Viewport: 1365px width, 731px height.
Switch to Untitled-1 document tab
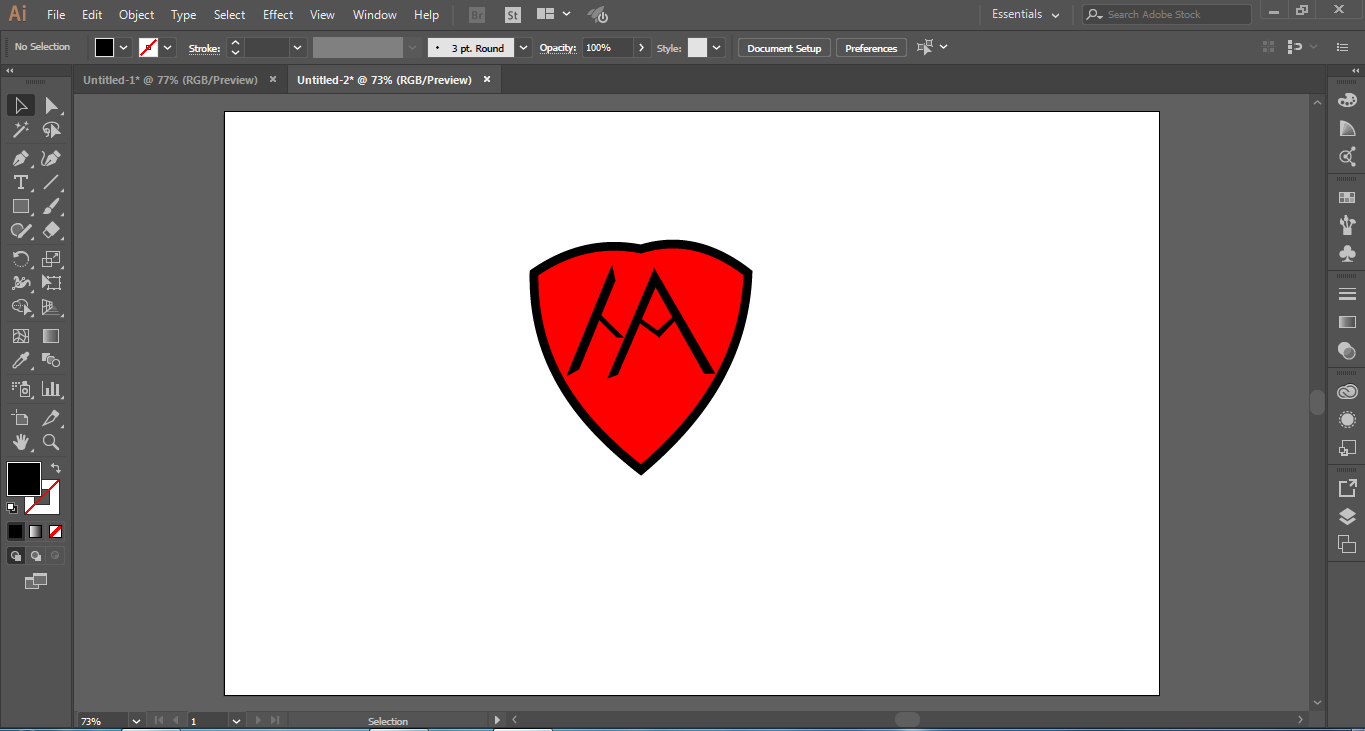[170, 80]
